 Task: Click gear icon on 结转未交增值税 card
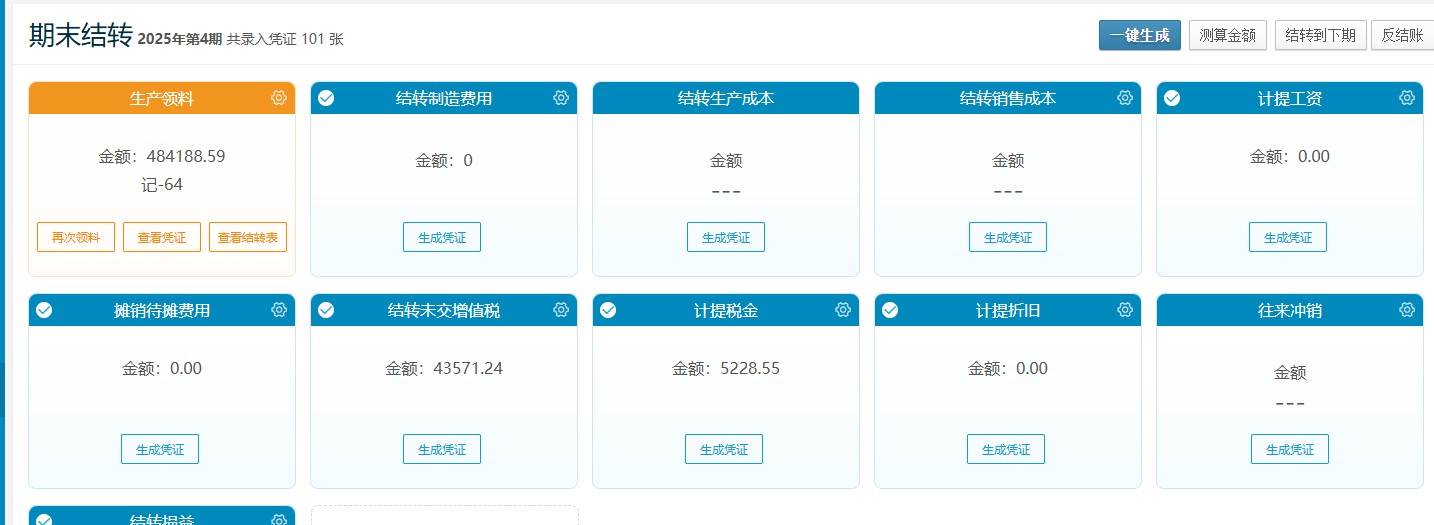(561, 310)
